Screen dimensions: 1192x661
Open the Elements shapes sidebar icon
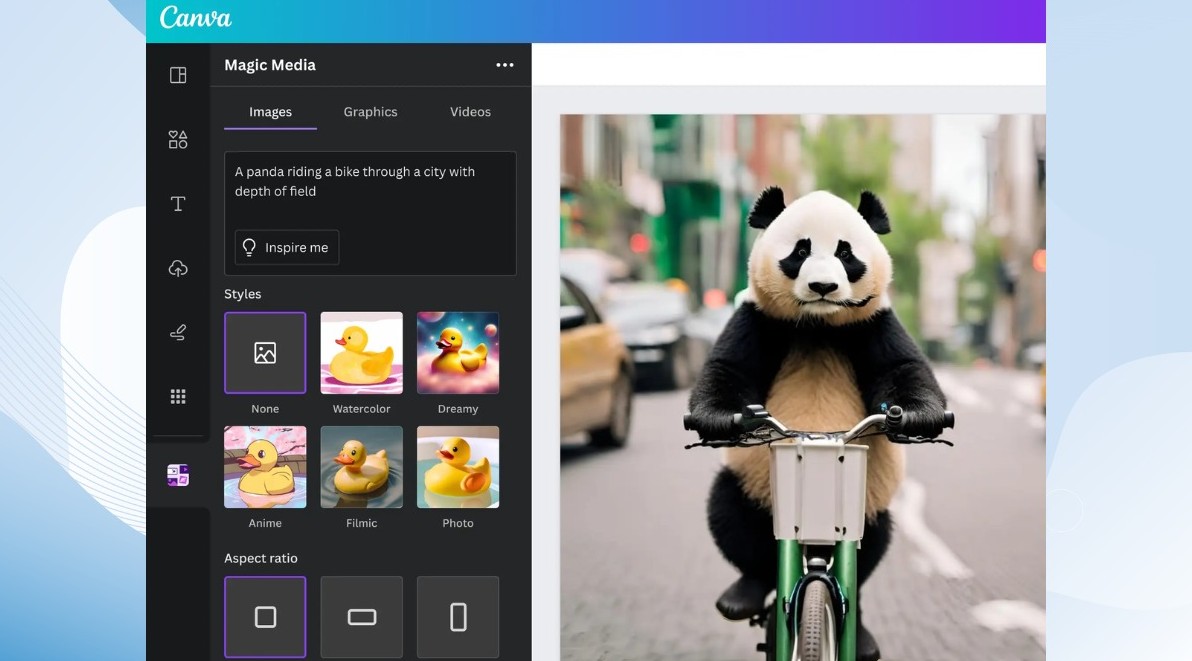178,140
